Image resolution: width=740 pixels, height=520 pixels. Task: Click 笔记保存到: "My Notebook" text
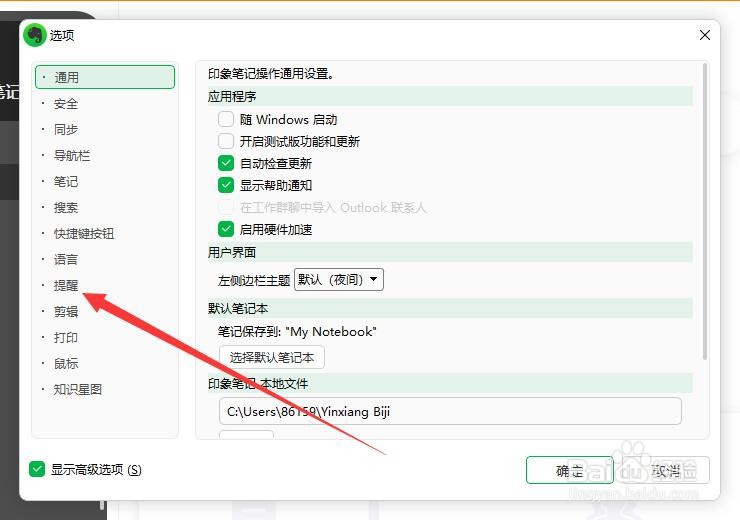point(297,332)
